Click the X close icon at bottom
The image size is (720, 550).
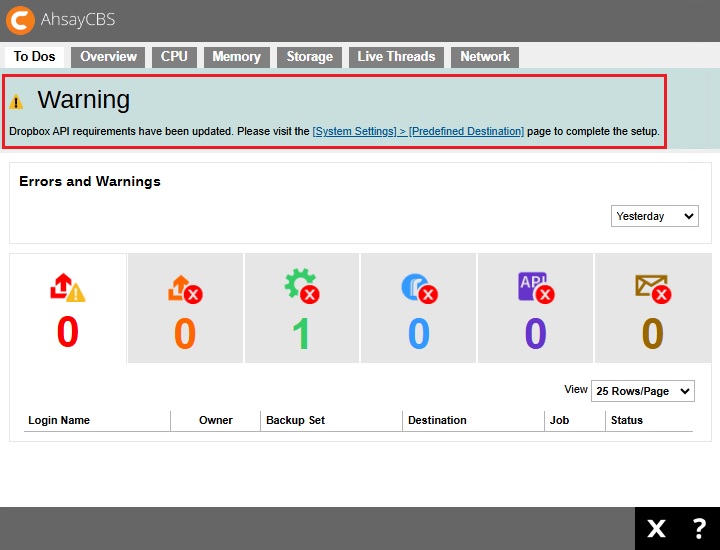pos(656,529)
